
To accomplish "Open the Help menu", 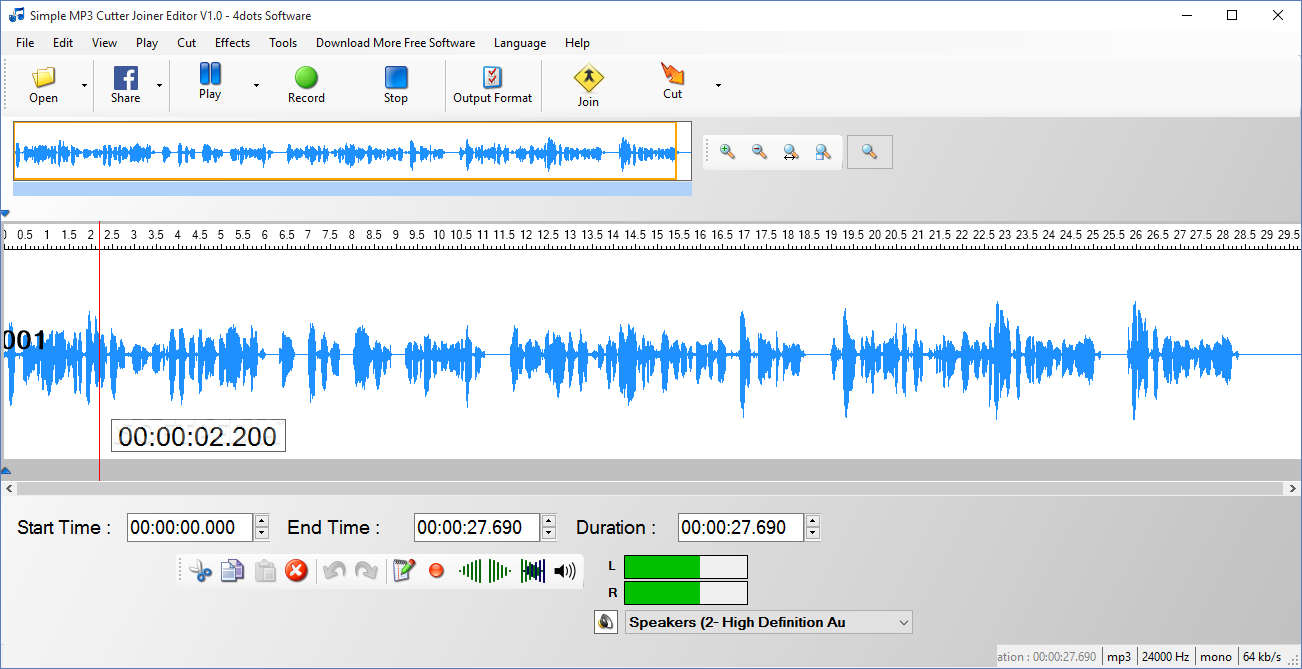I will tap(577, 43).
